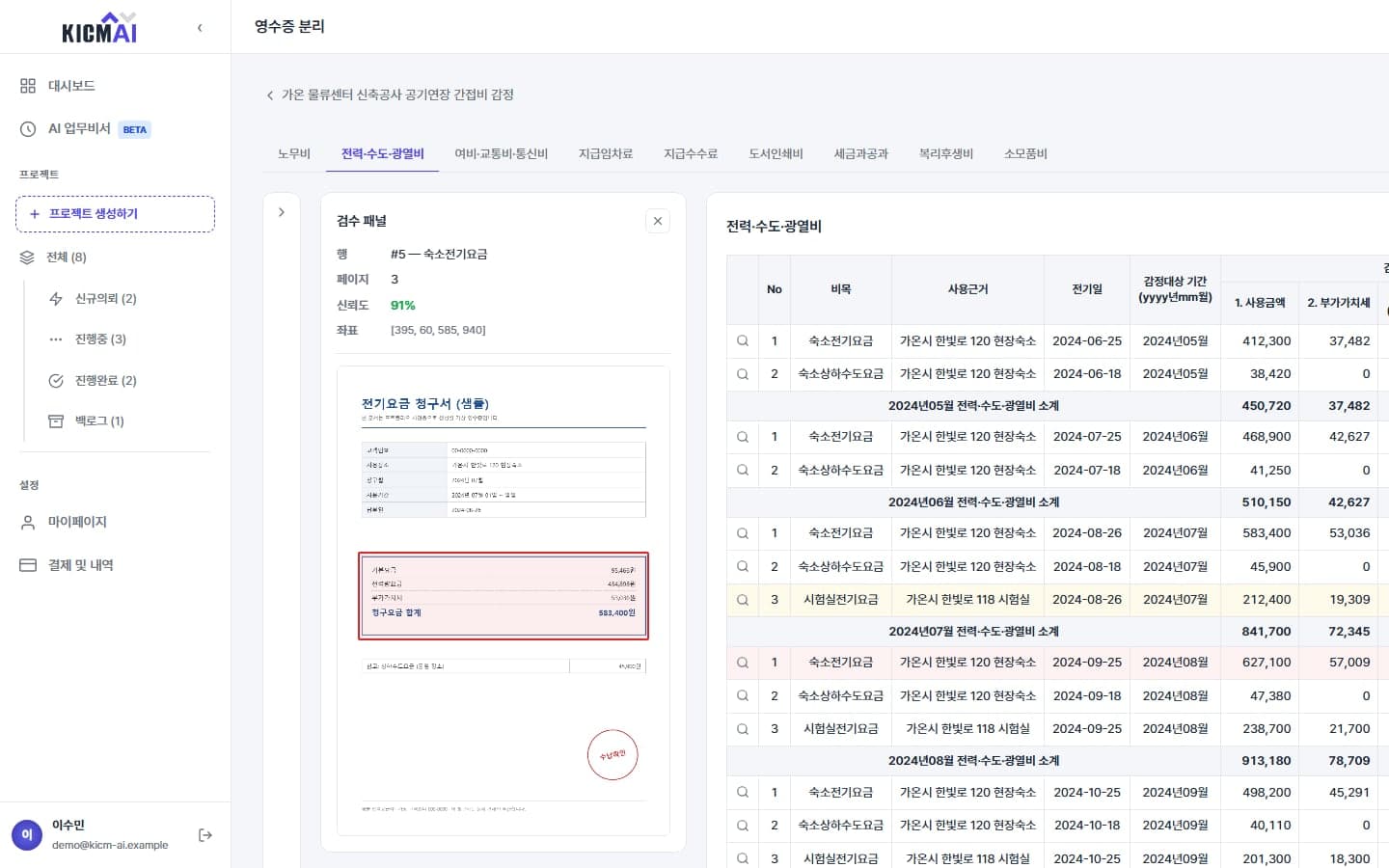Click the magnifier icon for 2024-06-25 숙소전기요금 row
The image size is (1389, 868).
tap(743, 340)
